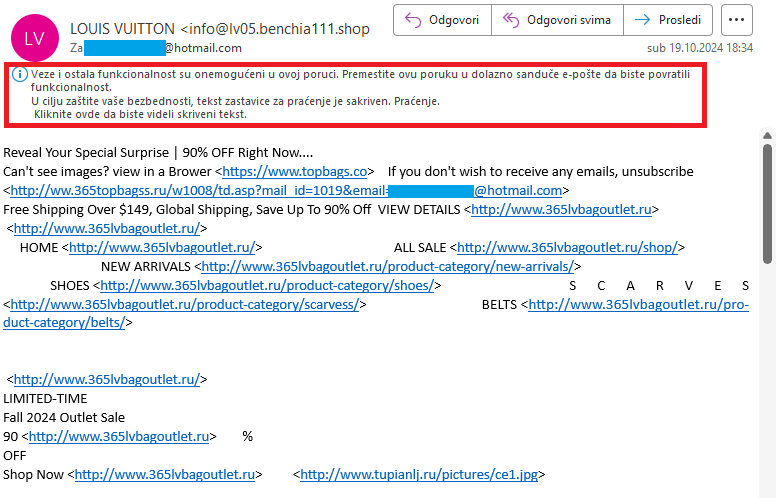Viewport: 776px width, 498px height.
Task: Click the sender name LOUIS VUITTON
Action: point(122,29)
